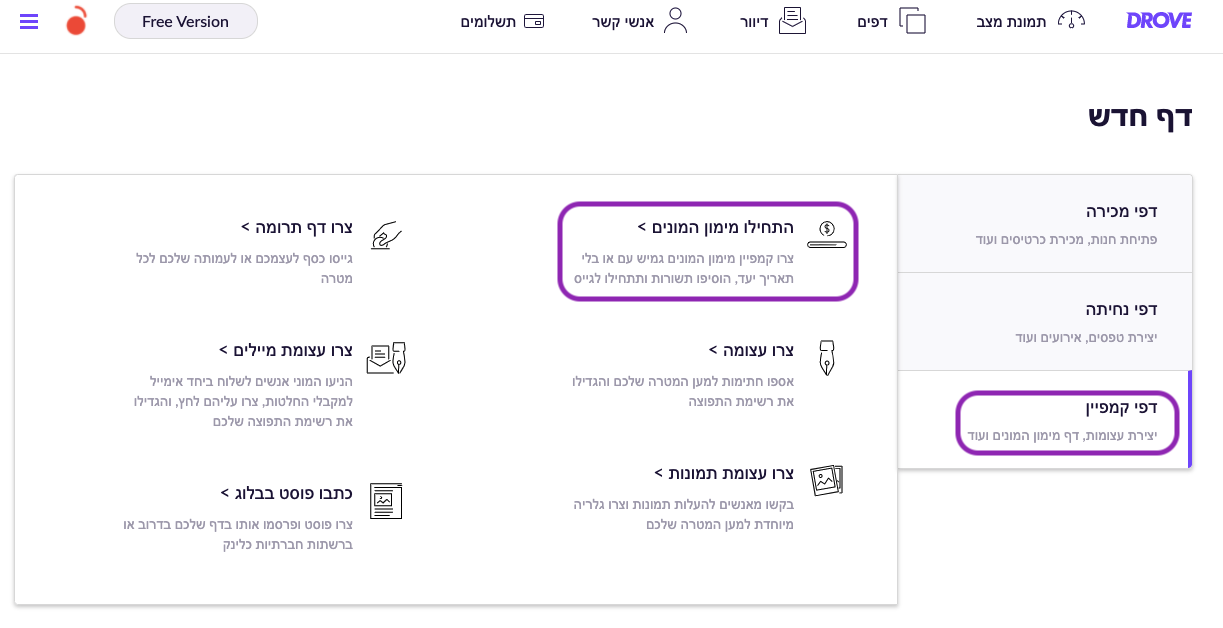Click the התחילו מימון המונים link

pos(716,228)
